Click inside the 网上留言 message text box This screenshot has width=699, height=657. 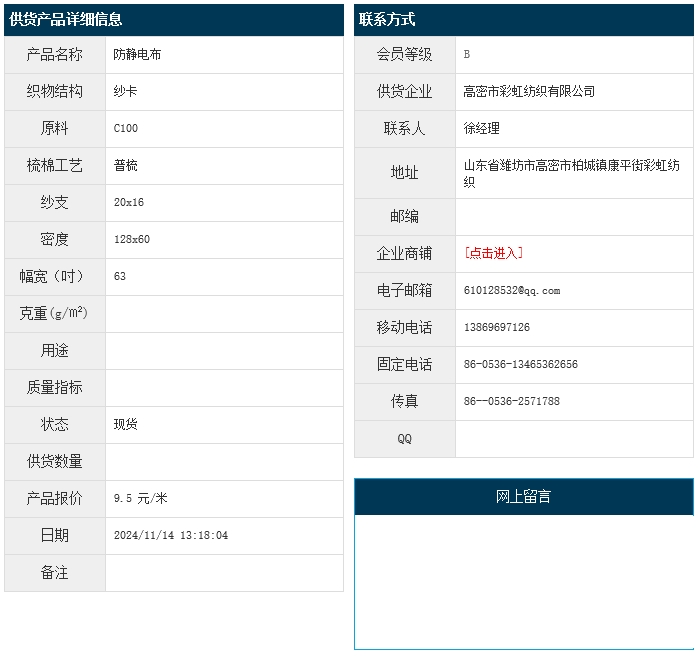523,580
